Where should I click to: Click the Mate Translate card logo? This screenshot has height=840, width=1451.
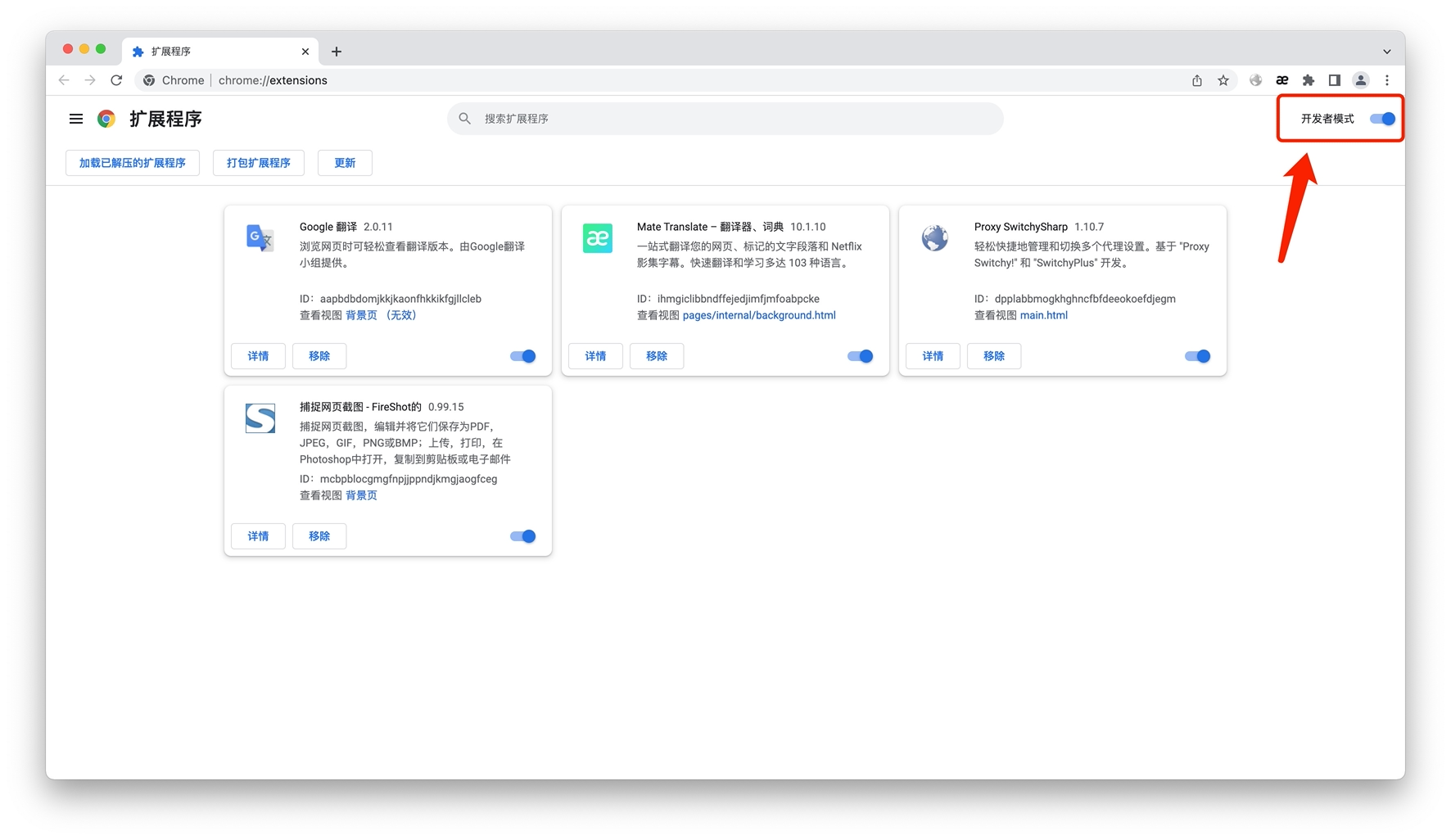pos(598,238)
